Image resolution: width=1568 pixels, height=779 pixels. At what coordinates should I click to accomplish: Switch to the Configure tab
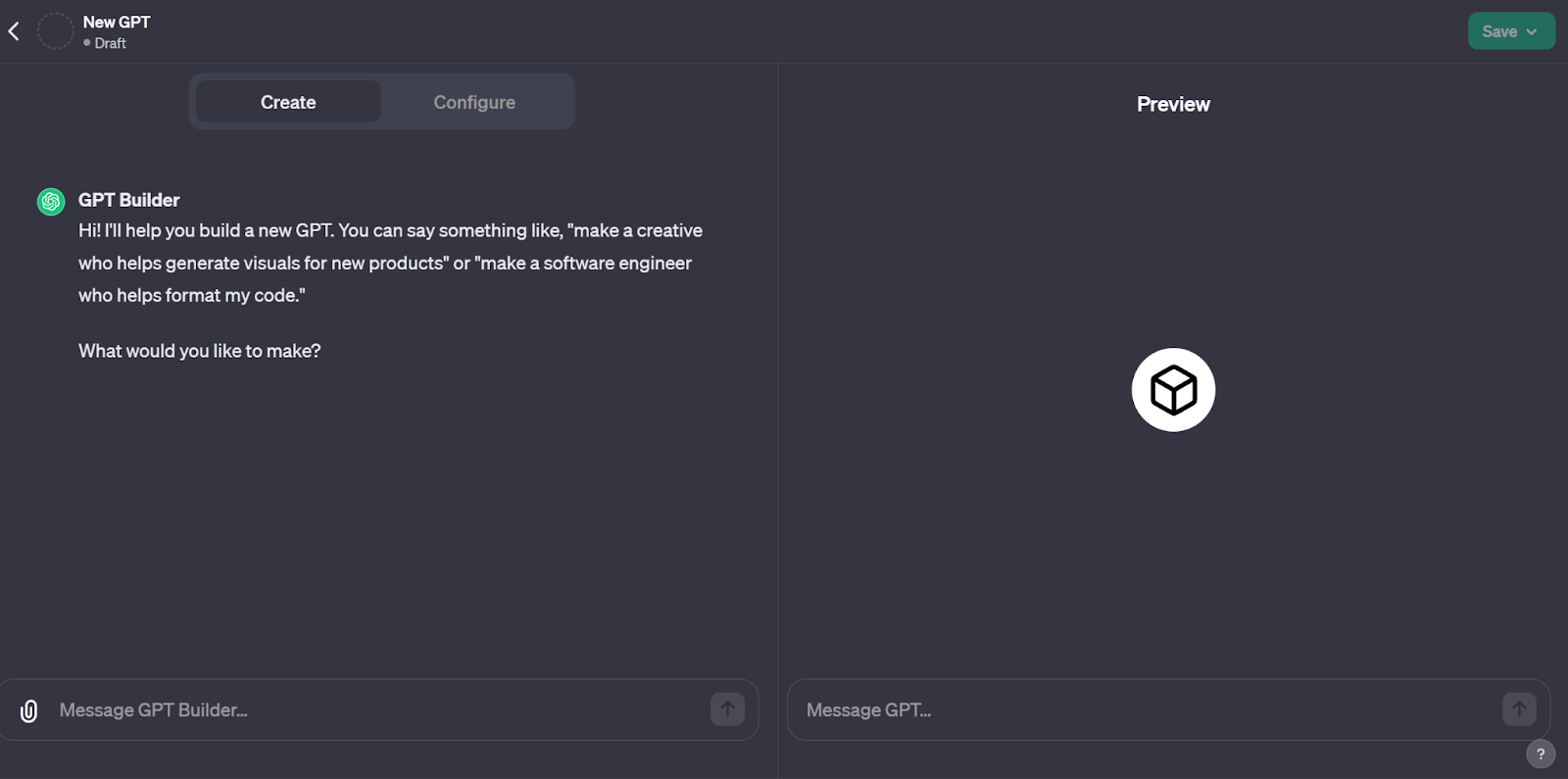click(474, 102)
